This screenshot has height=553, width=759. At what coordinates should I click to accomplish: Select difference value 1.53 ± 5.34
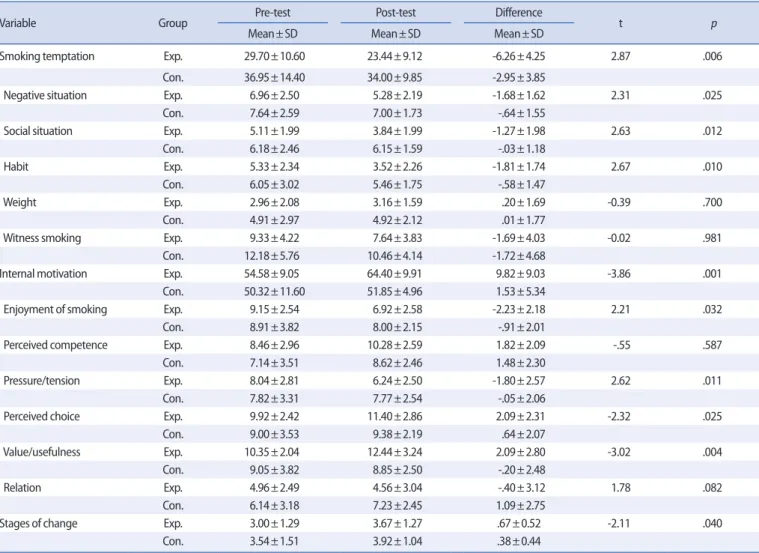pos(520,292)
